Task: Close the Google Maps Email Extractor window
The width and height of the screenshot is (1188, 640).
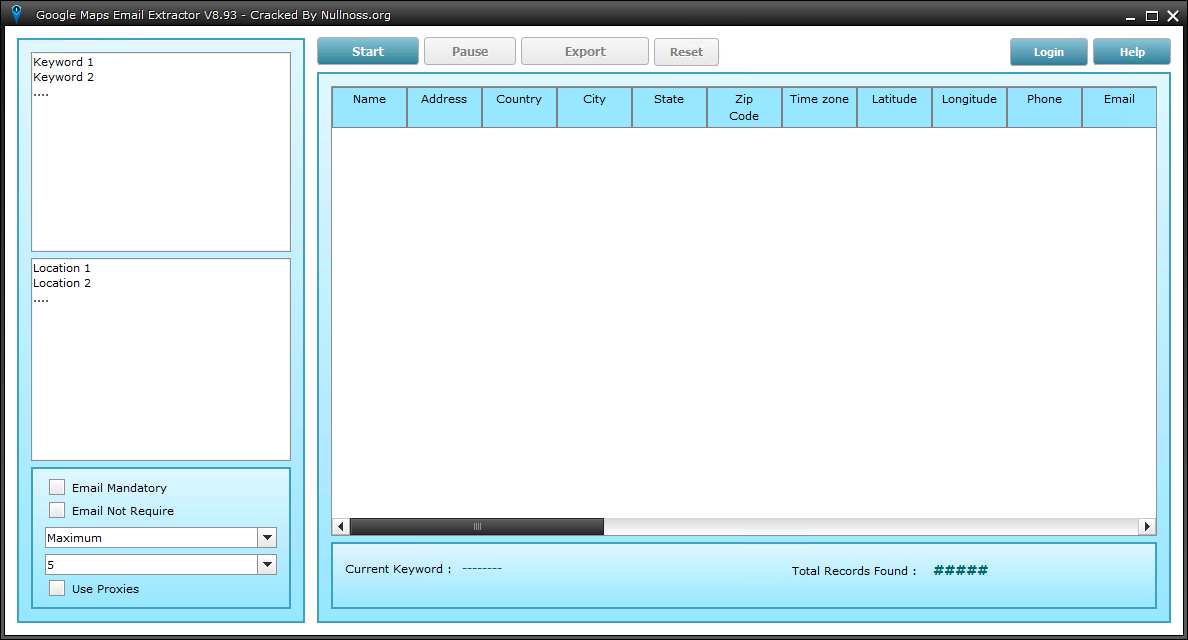Action: pyautogui.click(x=1173, y=16)
